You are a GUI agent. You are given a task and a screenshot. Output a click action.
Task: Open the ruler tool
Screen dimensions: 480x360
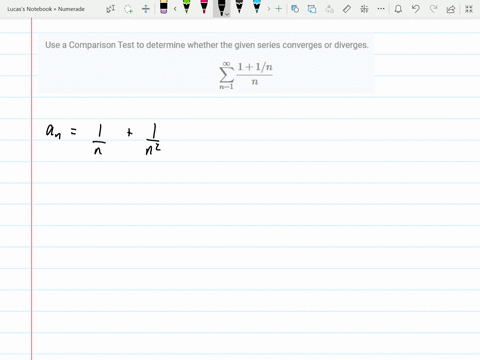pyautogui.click(x=347, y=9)
